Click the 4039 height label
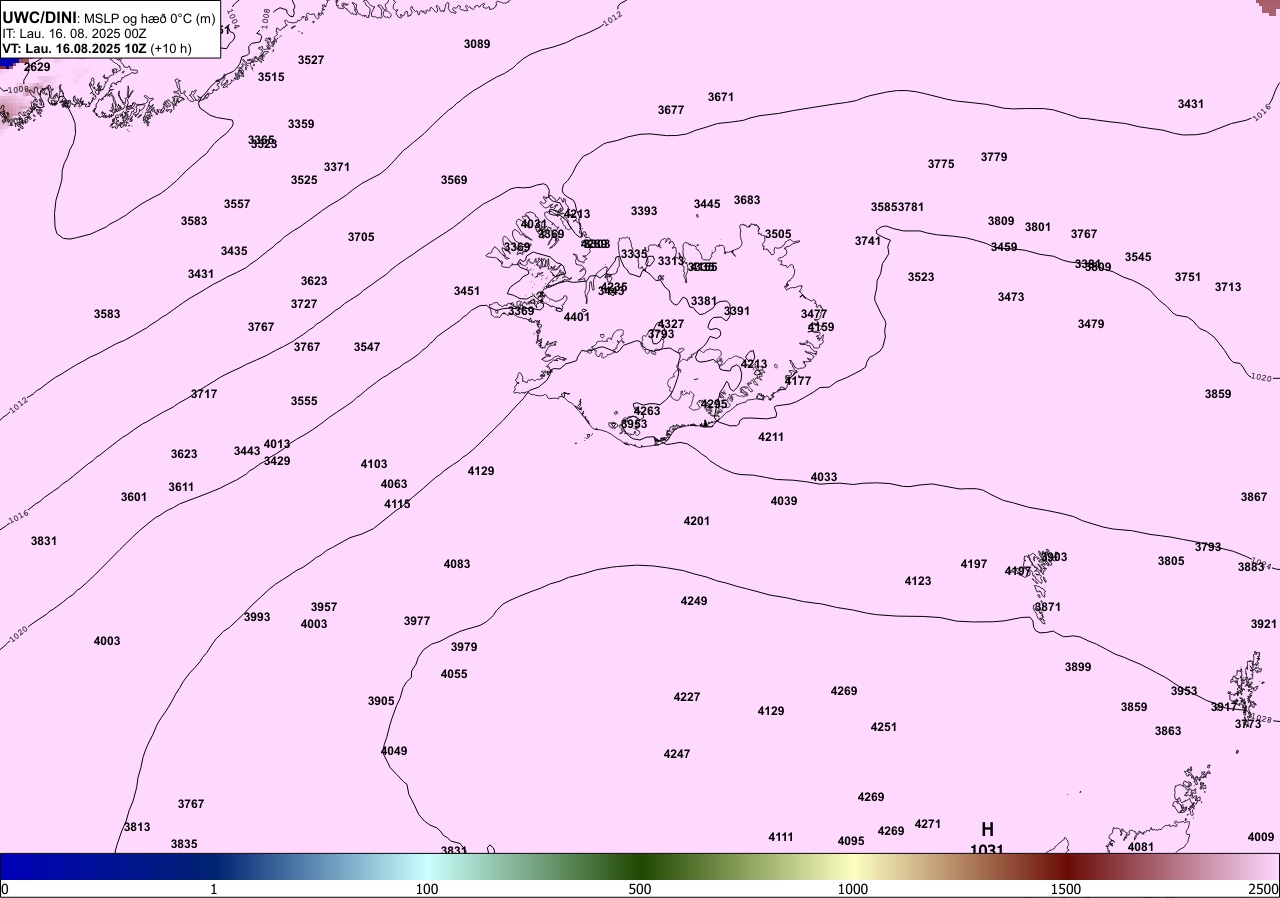This screenshot has width=1280, height=898. coord(784,501)
